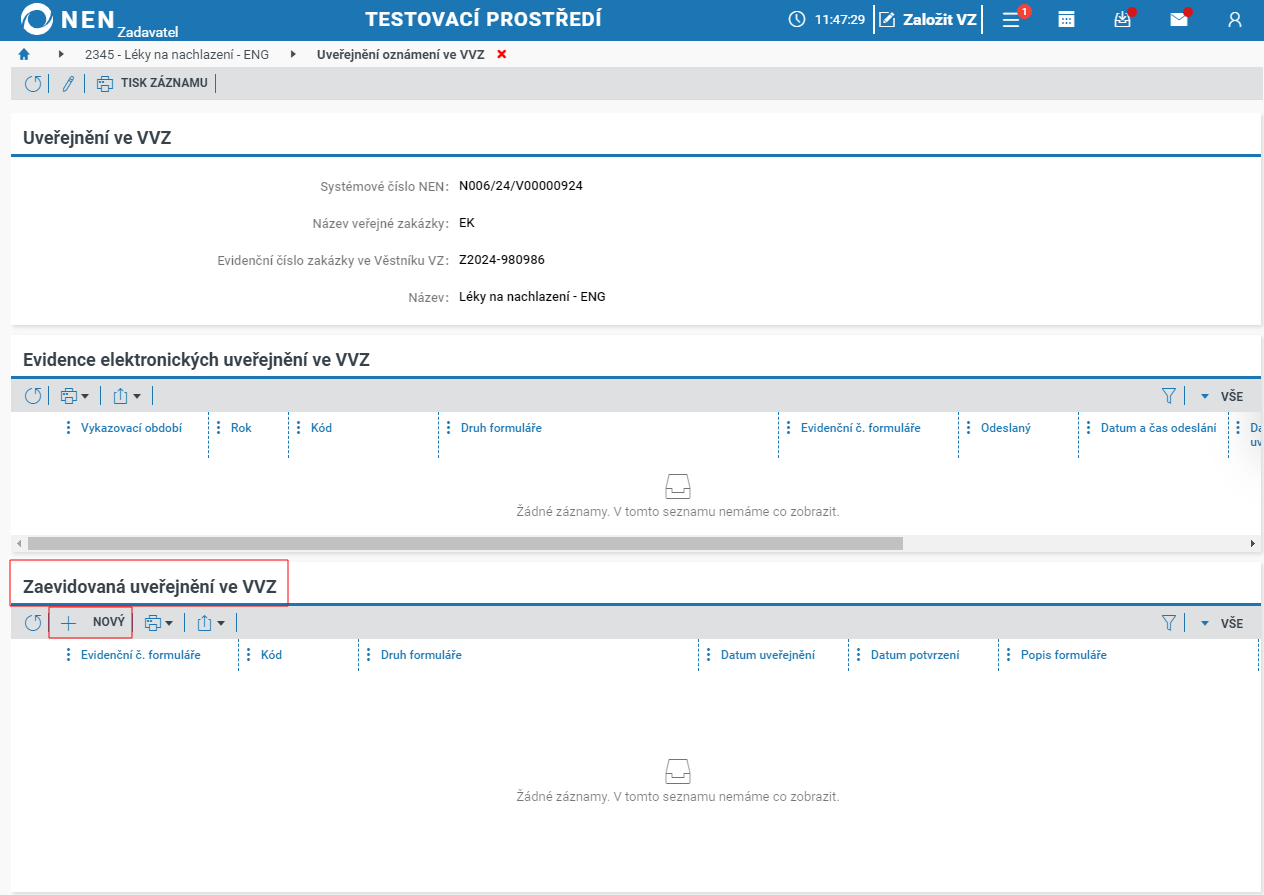Click TISK ZÁZNAMU print button

pos(152,83)
